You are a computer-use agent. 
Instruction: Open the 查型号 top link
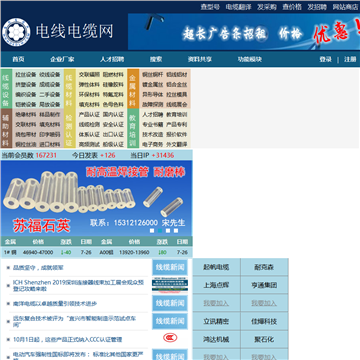tap(210, 7)
